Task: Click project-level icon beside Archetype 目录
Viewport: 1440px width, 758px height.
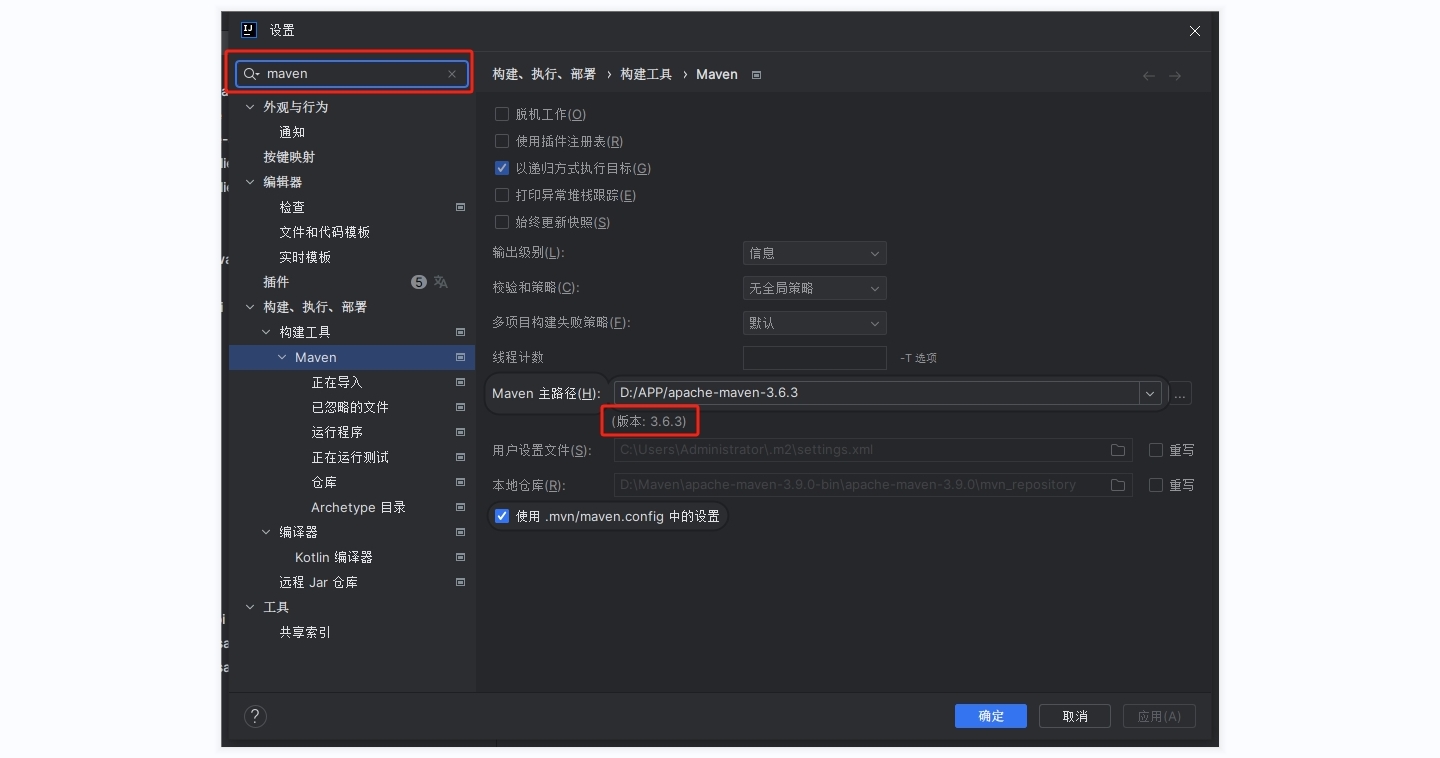Action: [460, 507]
